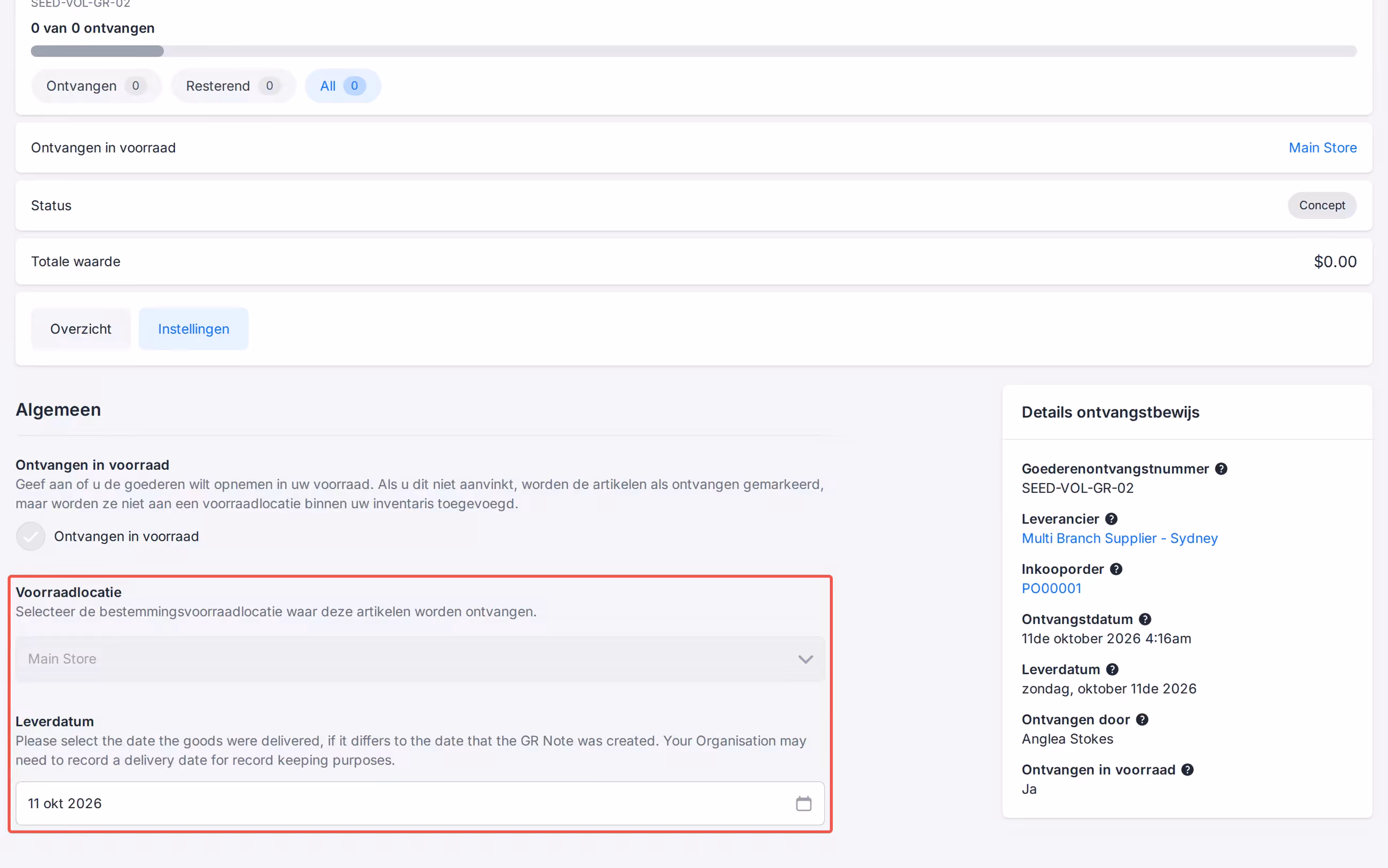Show help icon beside Leverdatum in details panel
The height and width of the screenshot is (868, 1388).
1112,669
